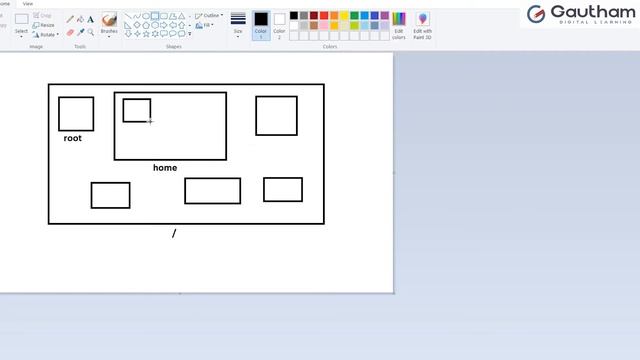Choose the Triangle shape
The image size is (640, 360).
(182, 16)
